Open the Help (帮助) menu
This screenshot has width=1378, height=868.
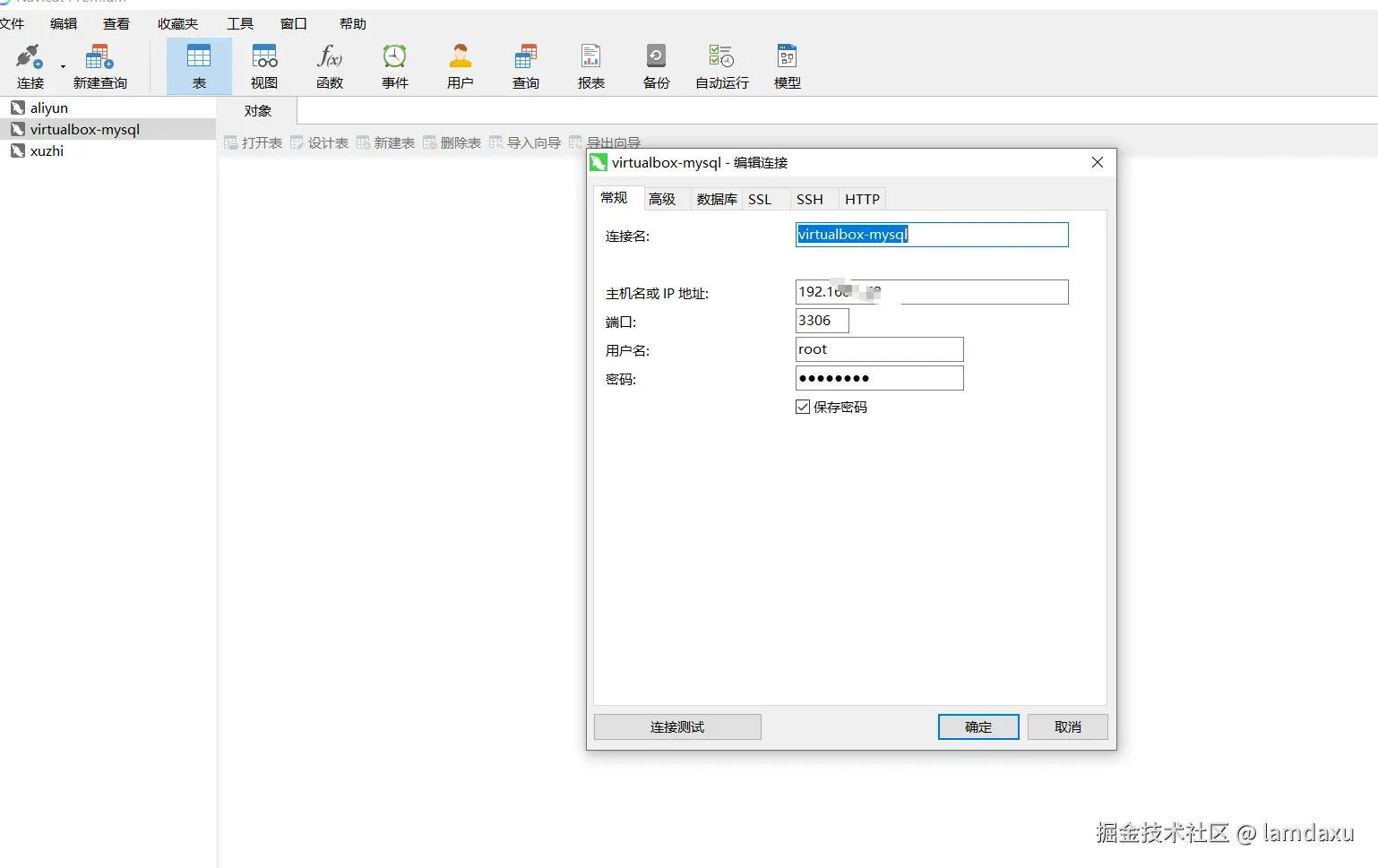pyautogui.click(x=353, y=24)
